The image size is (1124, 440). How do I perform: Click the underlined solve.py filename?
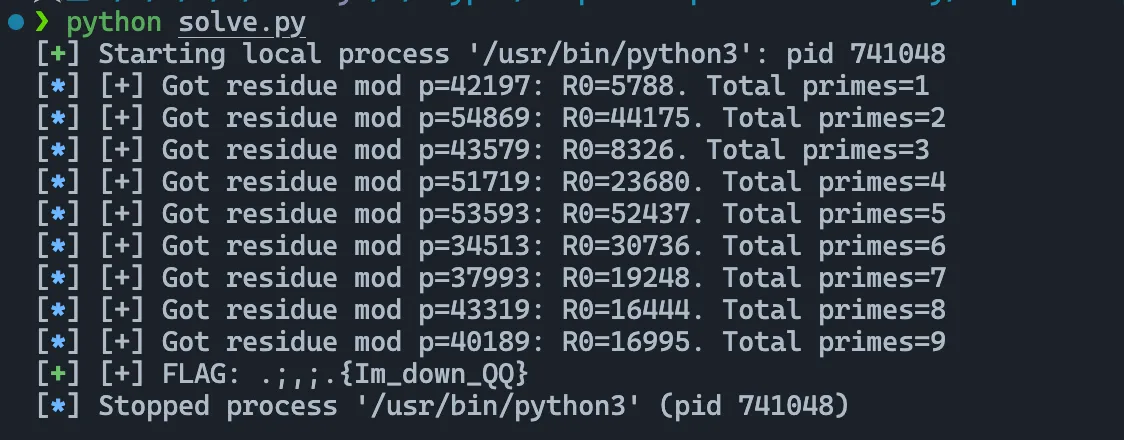click(242, 24)
